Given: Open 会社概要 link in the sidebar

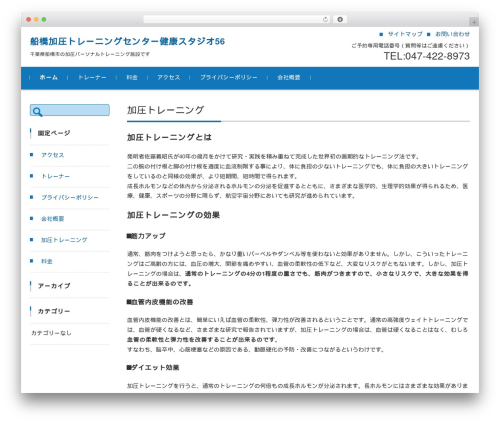Looking at the screenshot, I should click(x=52, y=219).
